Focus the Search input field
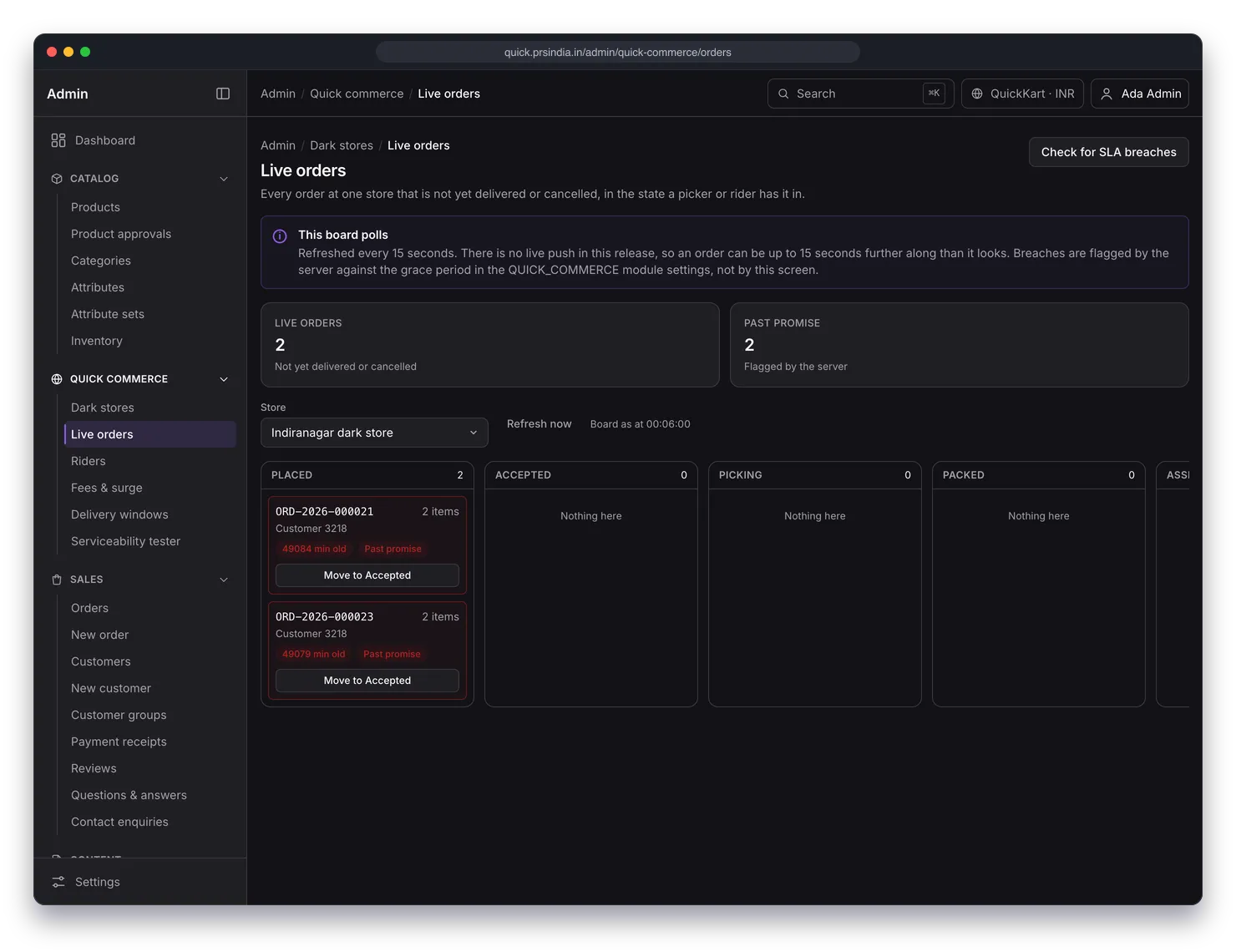1236x952 pixels. (x=860, y=94)
